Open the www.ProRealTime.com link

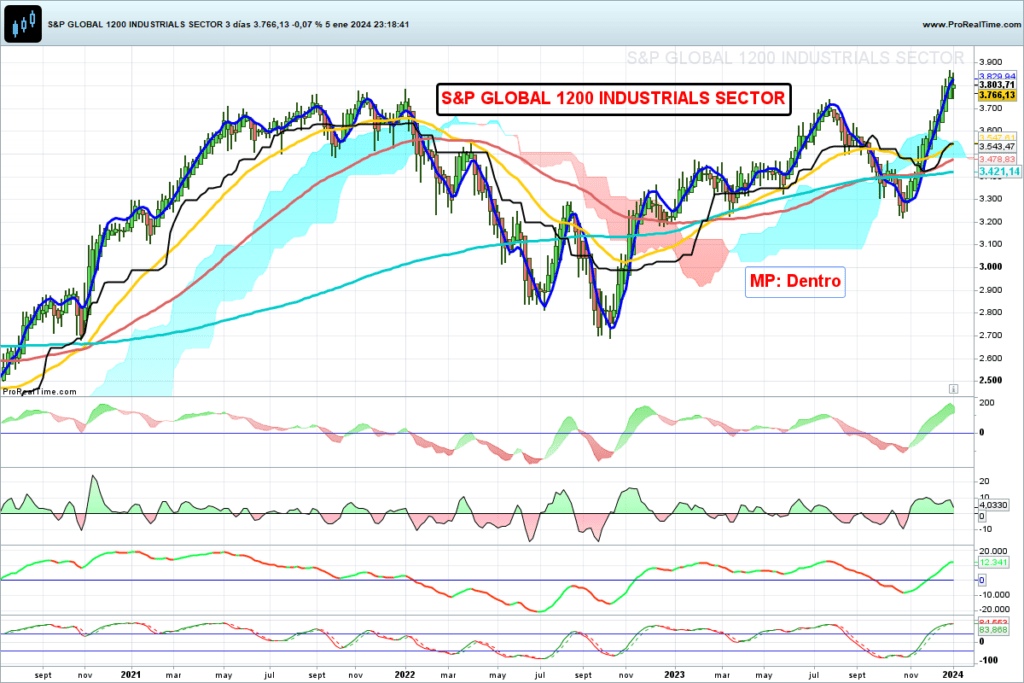(x=971, y=24)
